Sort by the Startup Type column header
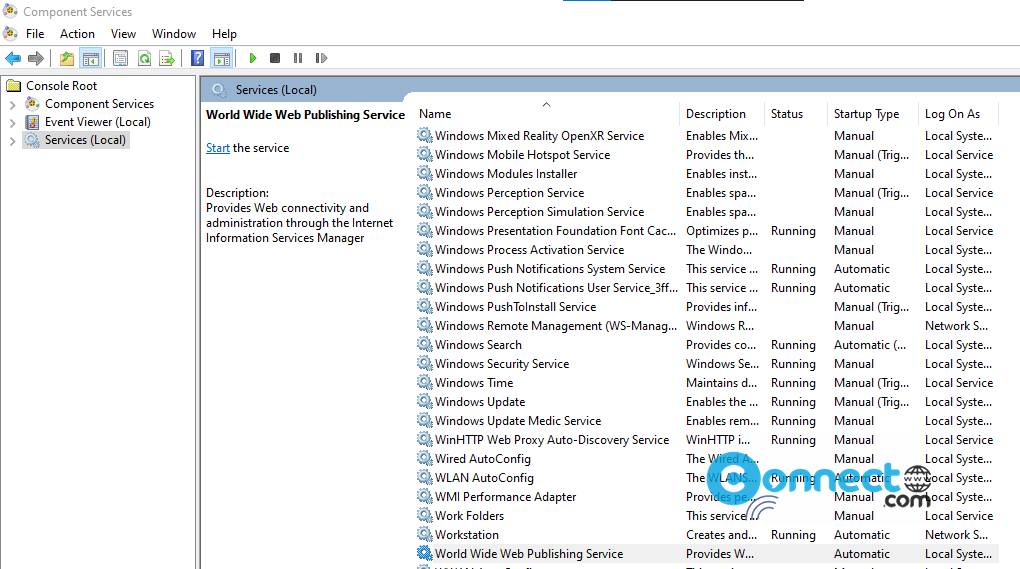1020x569 pixels. click(874, 114)
